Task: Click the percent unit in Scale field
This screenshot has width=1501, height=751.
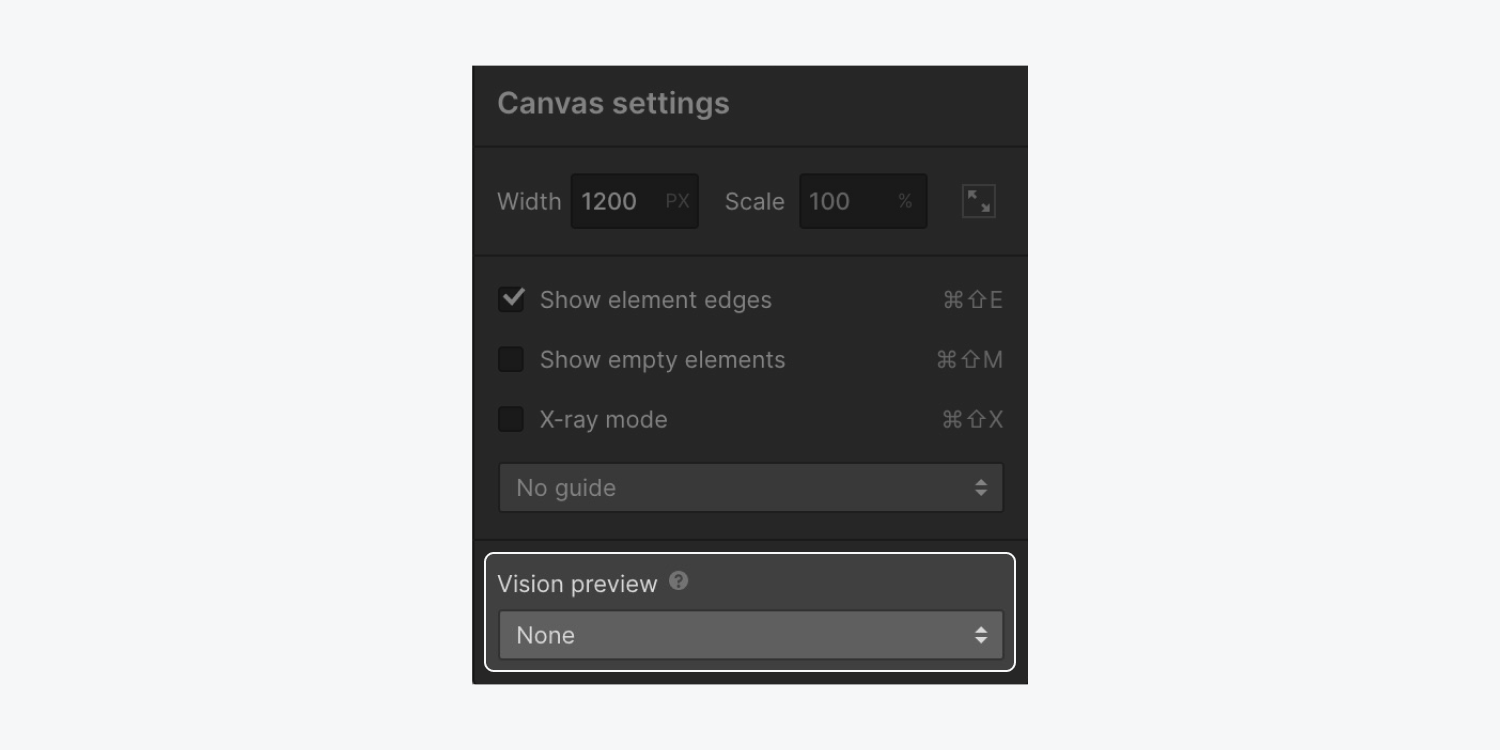Action: coord(905,201)
